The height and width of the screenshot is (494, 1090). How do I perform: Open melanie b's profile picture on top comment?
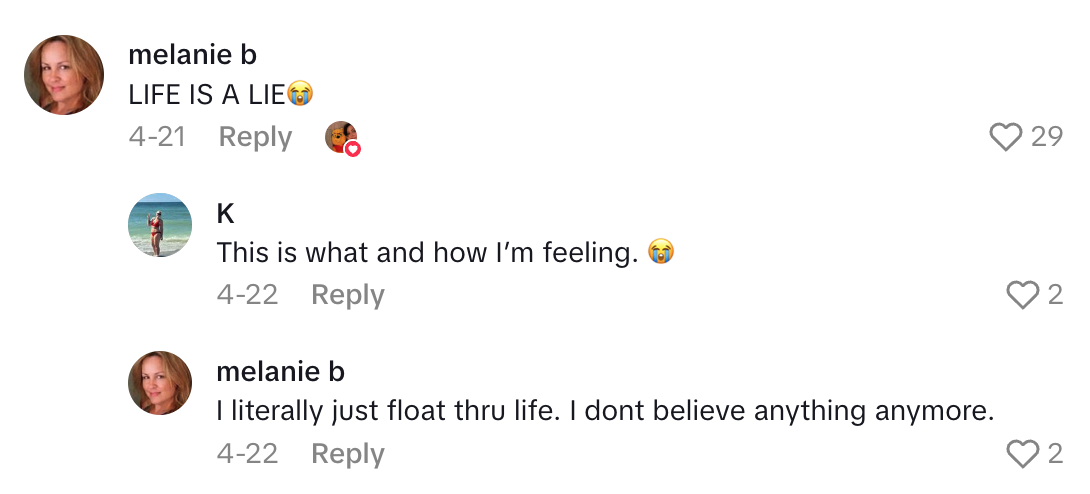(x=64, y=75)
